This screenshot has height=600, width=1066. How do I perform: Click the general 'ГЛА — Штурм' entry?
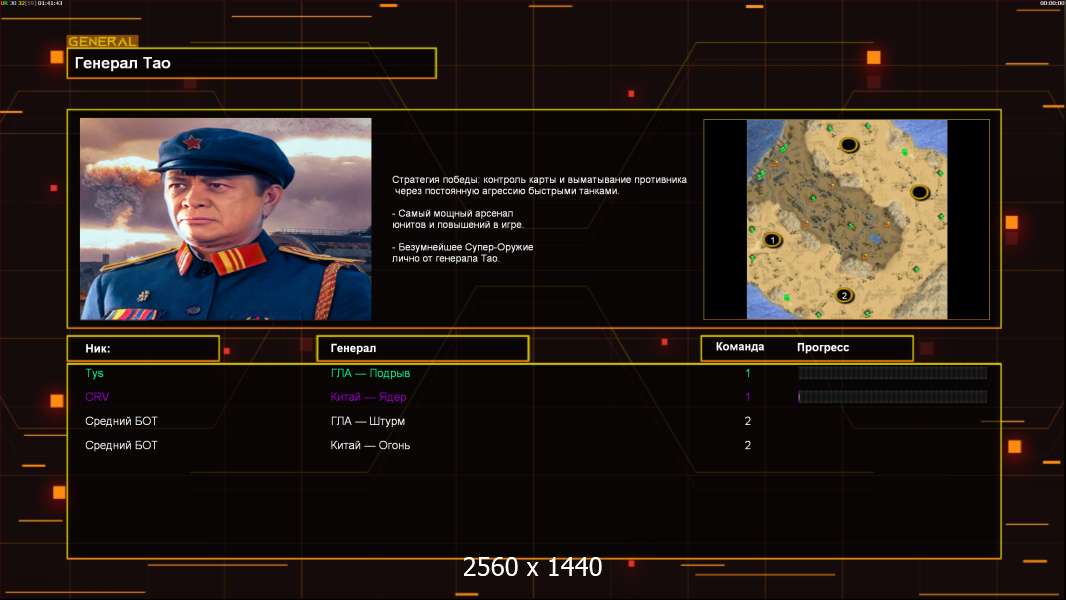368,421
